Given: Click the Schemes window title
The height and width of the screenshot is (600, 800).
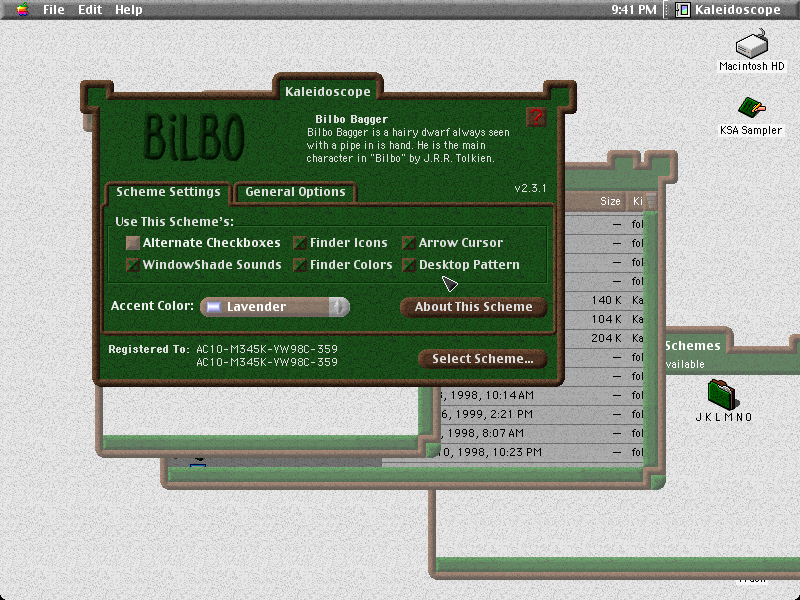Looking at the screenshot, I should [x=692, y=346].
